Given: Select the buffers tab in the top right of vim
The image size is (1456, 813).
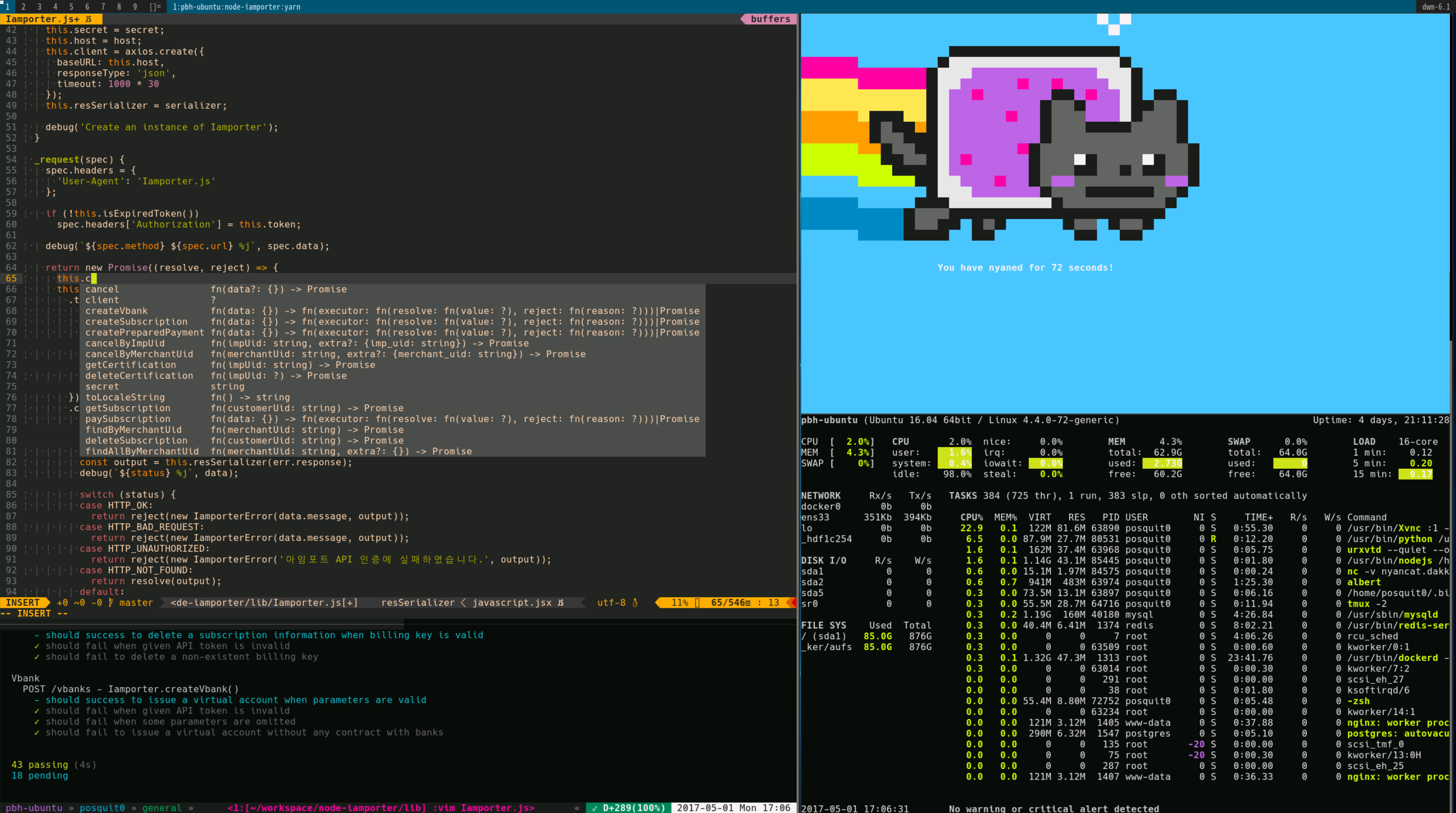Looking at the screenshot, I should 770,19.
